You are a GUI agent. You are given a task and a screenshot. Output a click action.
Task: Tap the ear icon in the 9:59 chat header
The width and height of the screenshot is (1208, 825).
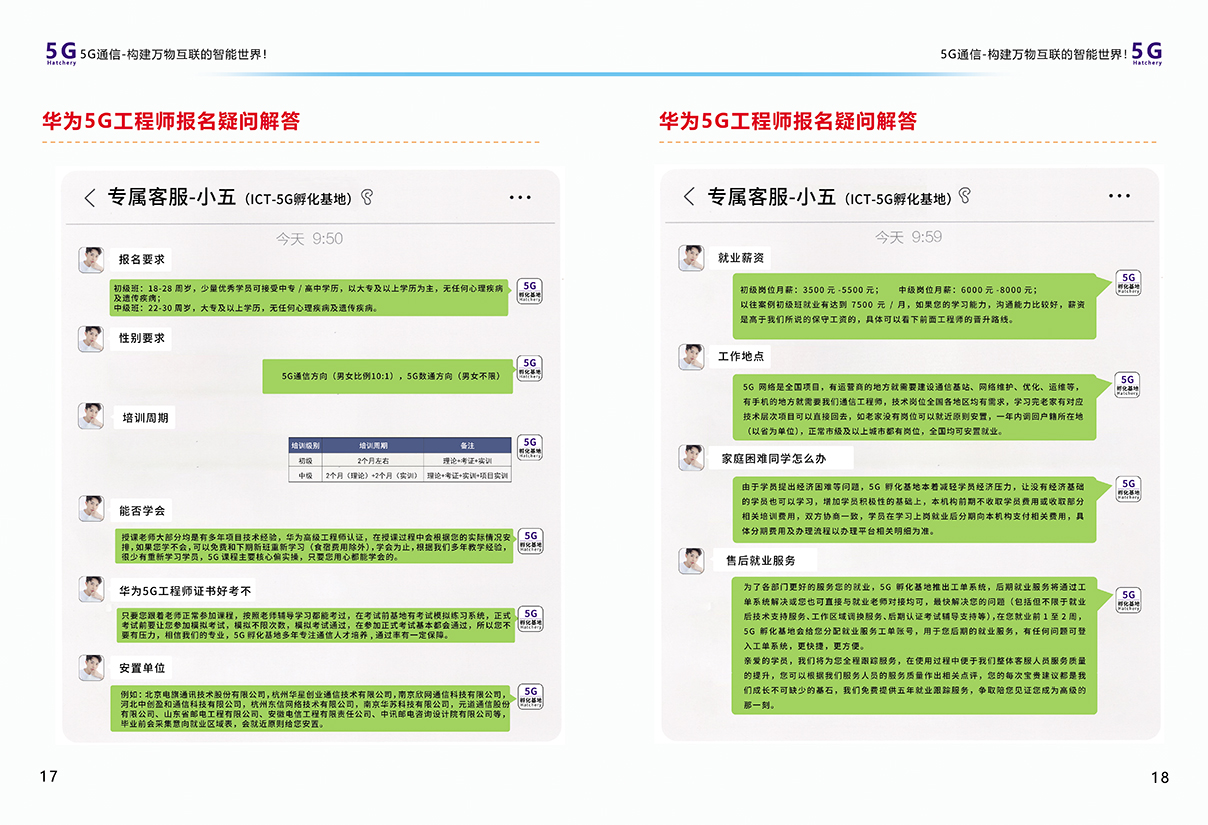click(x=964, y=196)
